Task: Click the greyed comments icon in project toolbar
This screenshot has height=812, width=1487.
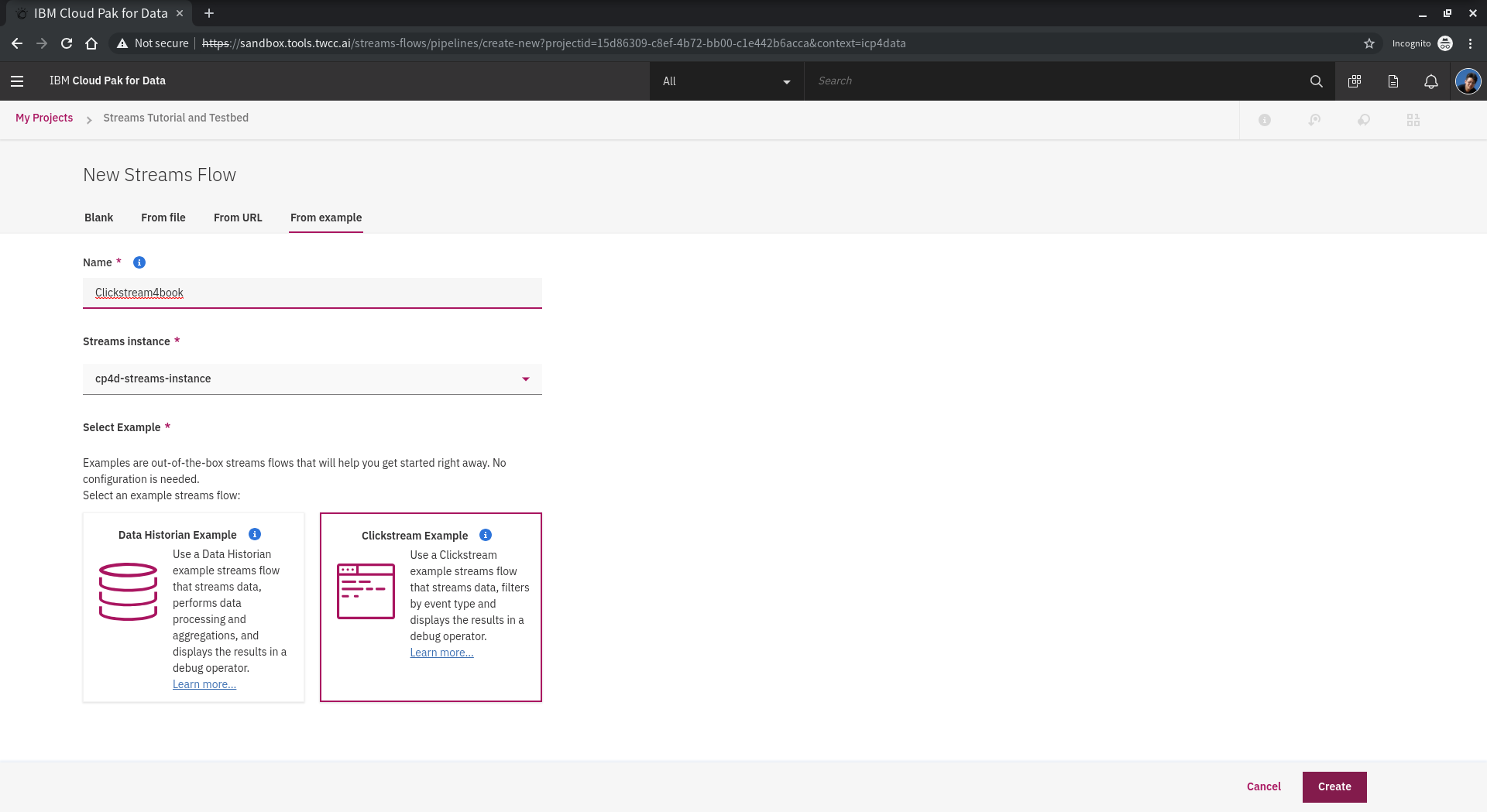Action: [x=1364, y=120]
